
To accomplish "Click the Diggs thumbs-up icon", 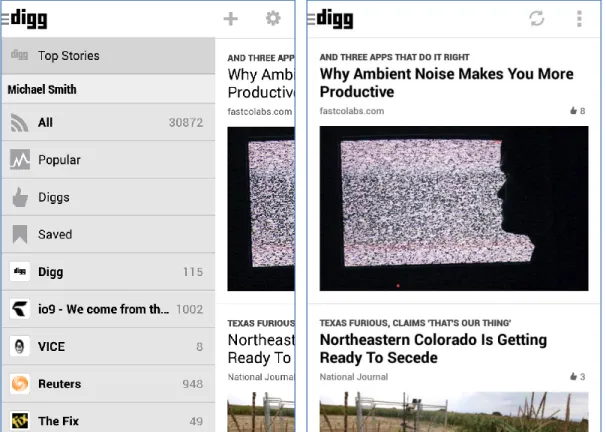I will point(20,197).
